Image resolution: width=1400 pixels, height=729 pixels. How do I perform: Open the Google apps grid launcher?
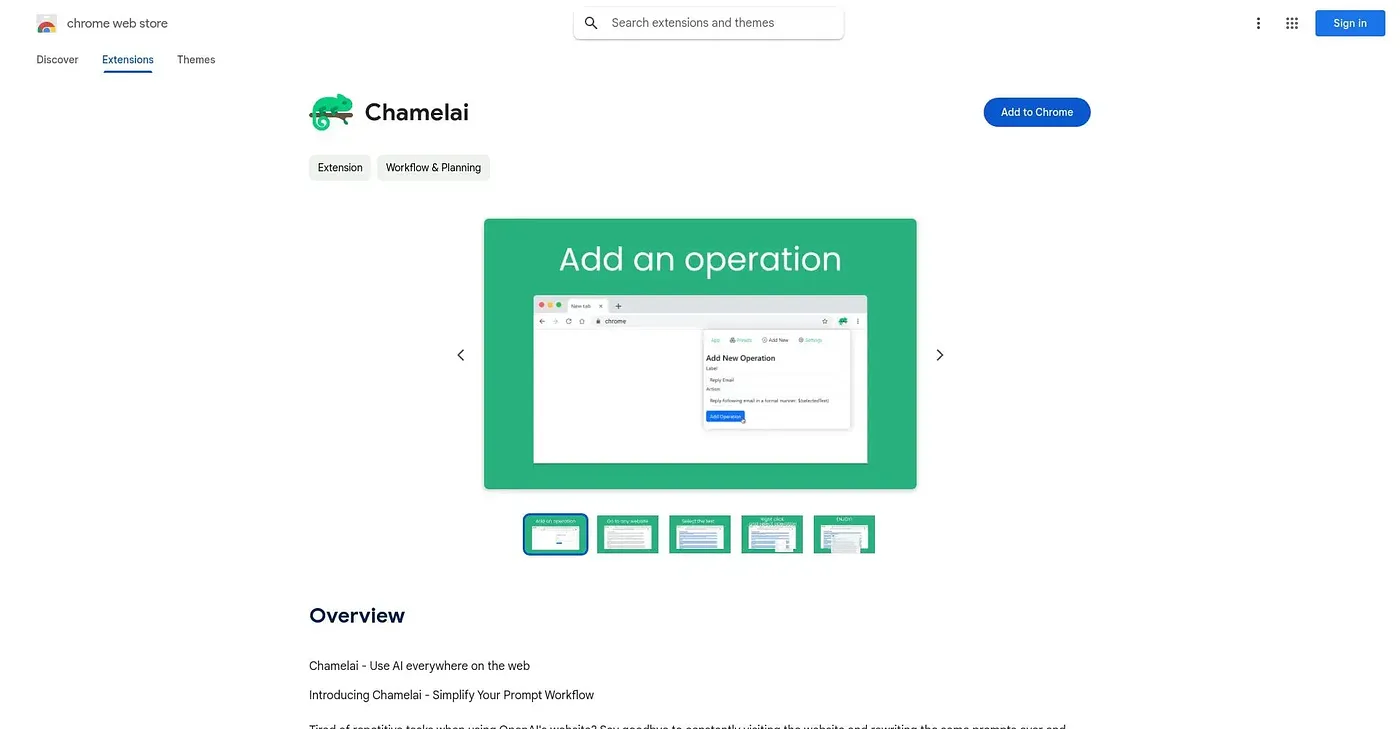tap(1292, 23)
